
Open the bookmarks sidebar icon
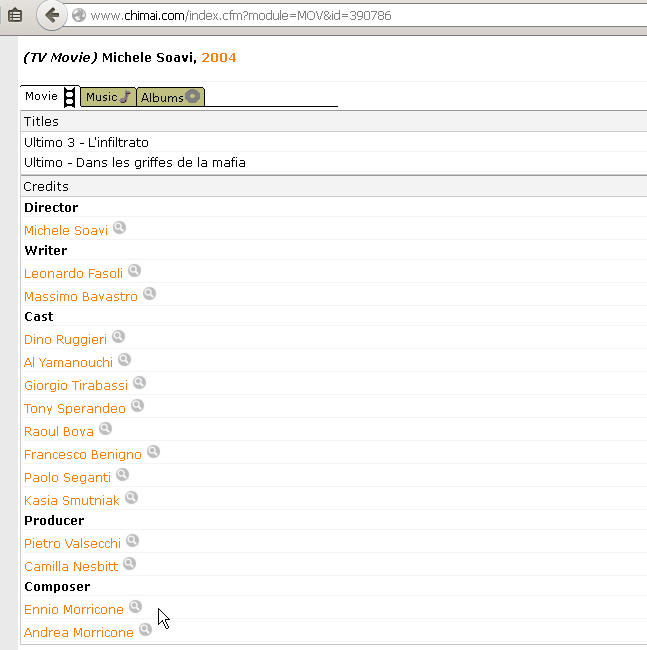15,16
